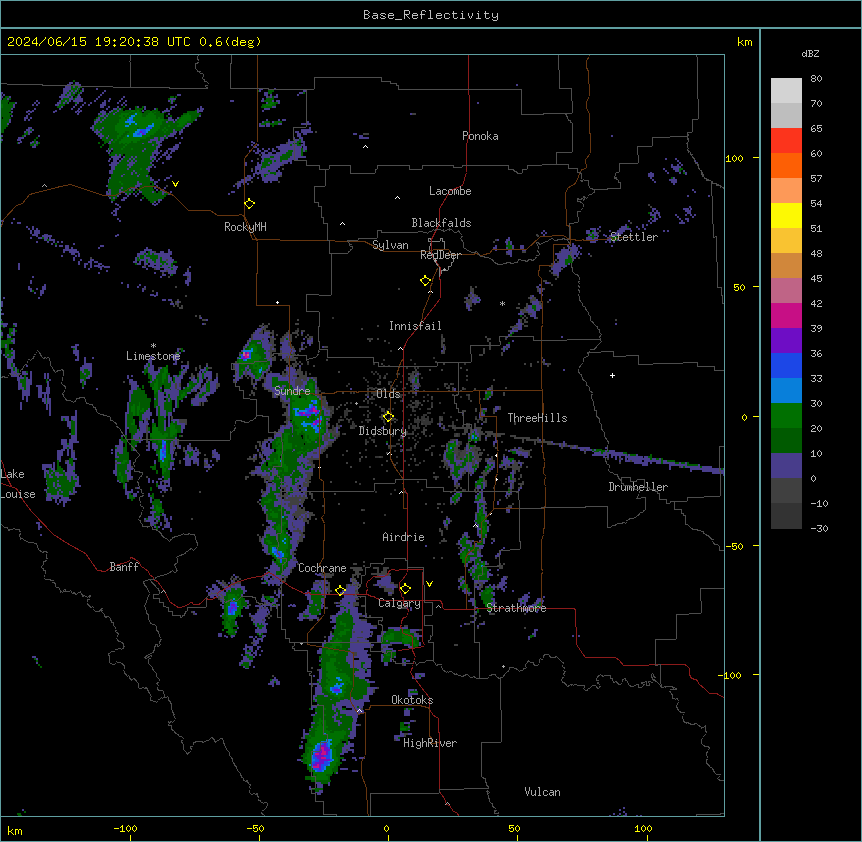Click the 80 value on dBZ legend
862x842 pixels.
[816, 79]
